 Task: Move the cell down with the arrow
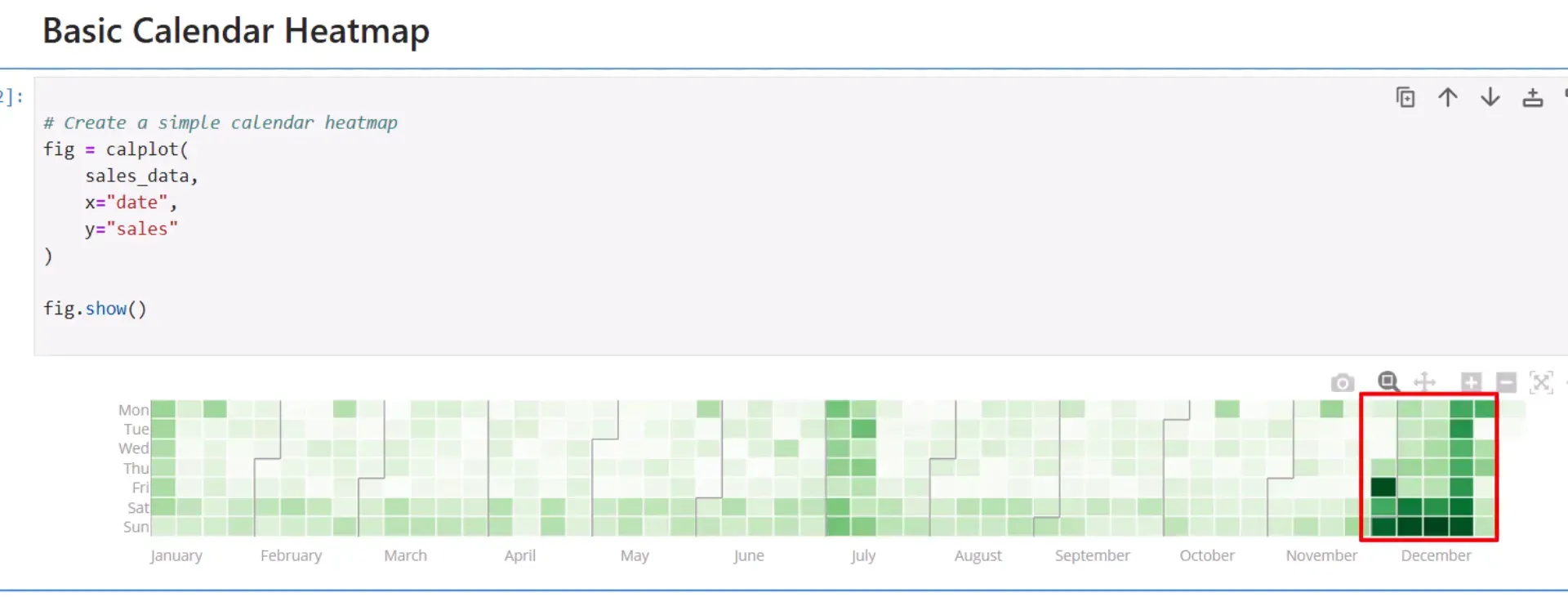[1490, 98]
